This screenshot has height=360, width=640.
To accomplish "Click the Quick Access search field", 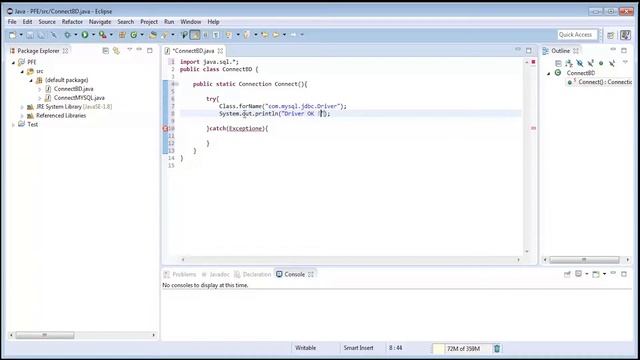I will click(577, 35).
